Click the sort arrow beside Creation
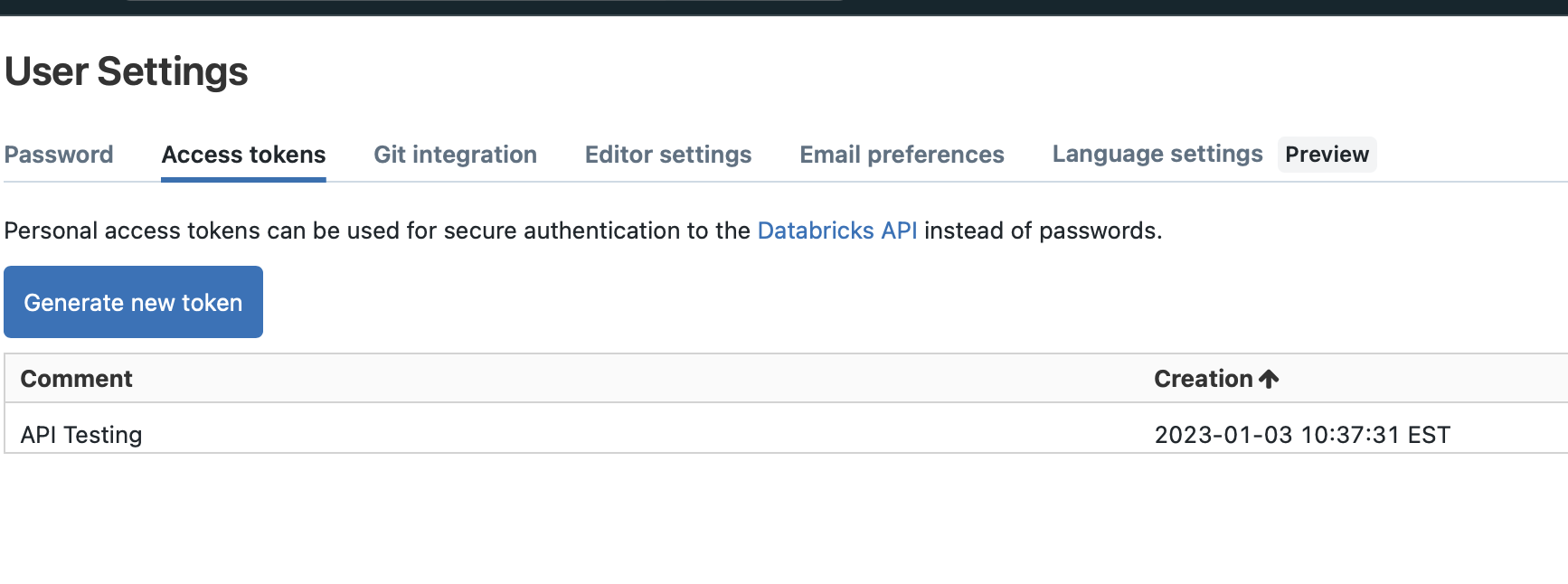Viewport: 1568px width, 584px height. pyautogui.click(x=1269, y=379)
